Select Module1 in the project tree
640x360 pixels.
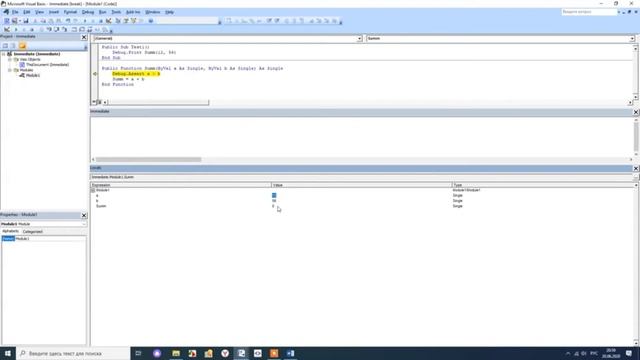click(x=33, y=76)
